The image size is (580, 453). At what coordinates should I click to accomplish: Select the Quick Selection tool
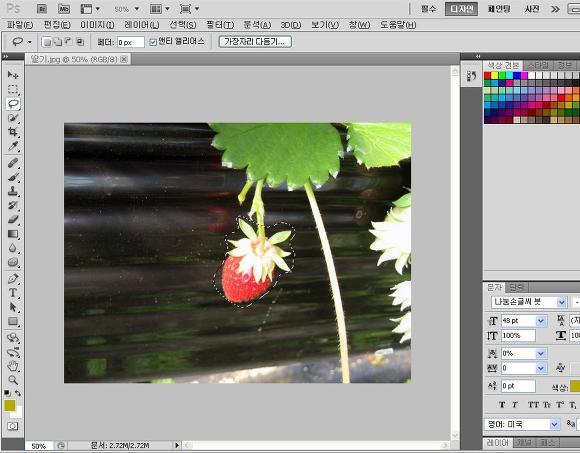tap(13, 118)
